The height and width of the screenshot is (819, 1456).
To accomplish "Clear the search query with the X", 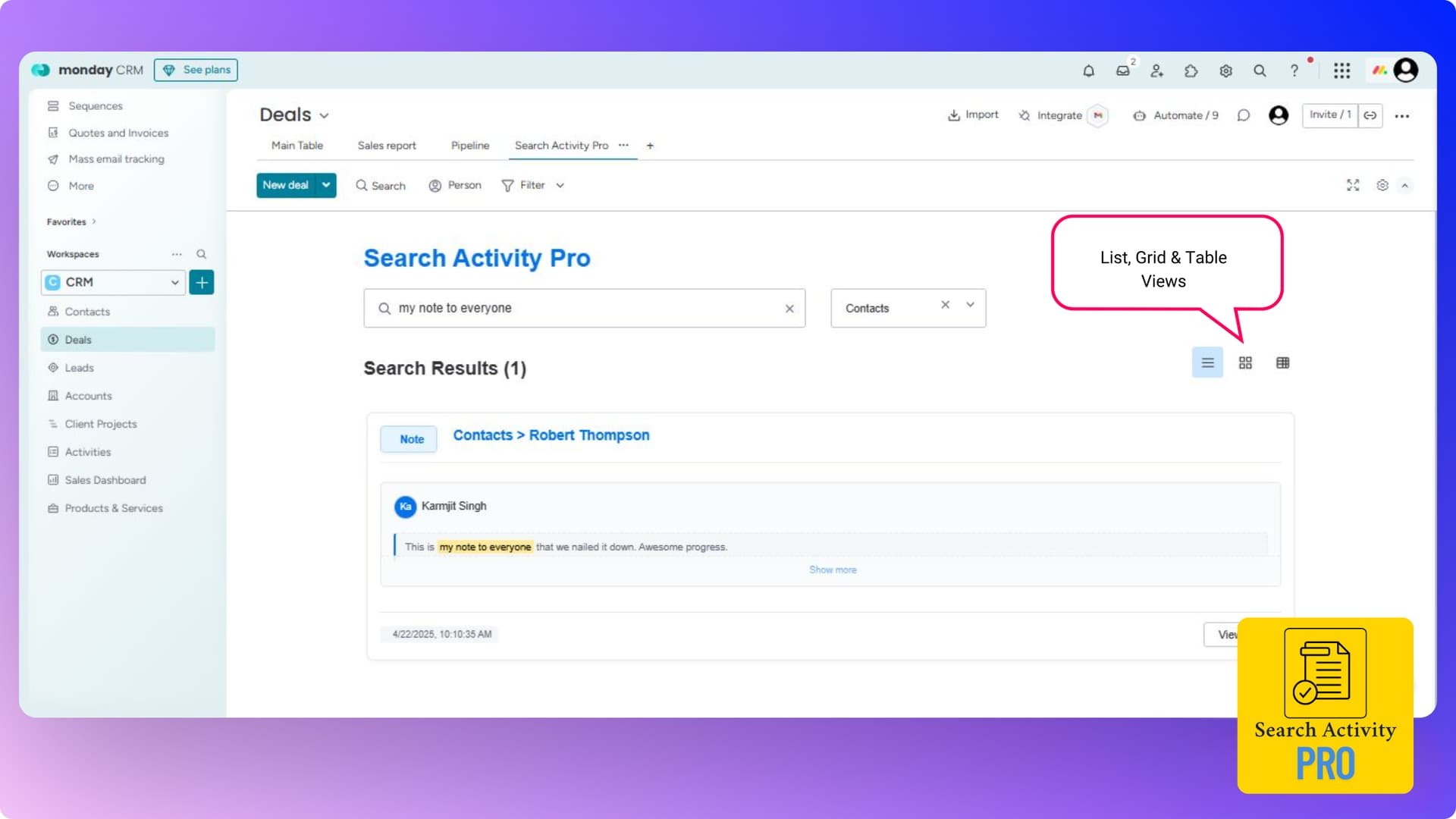I will (x=789, y=309).
